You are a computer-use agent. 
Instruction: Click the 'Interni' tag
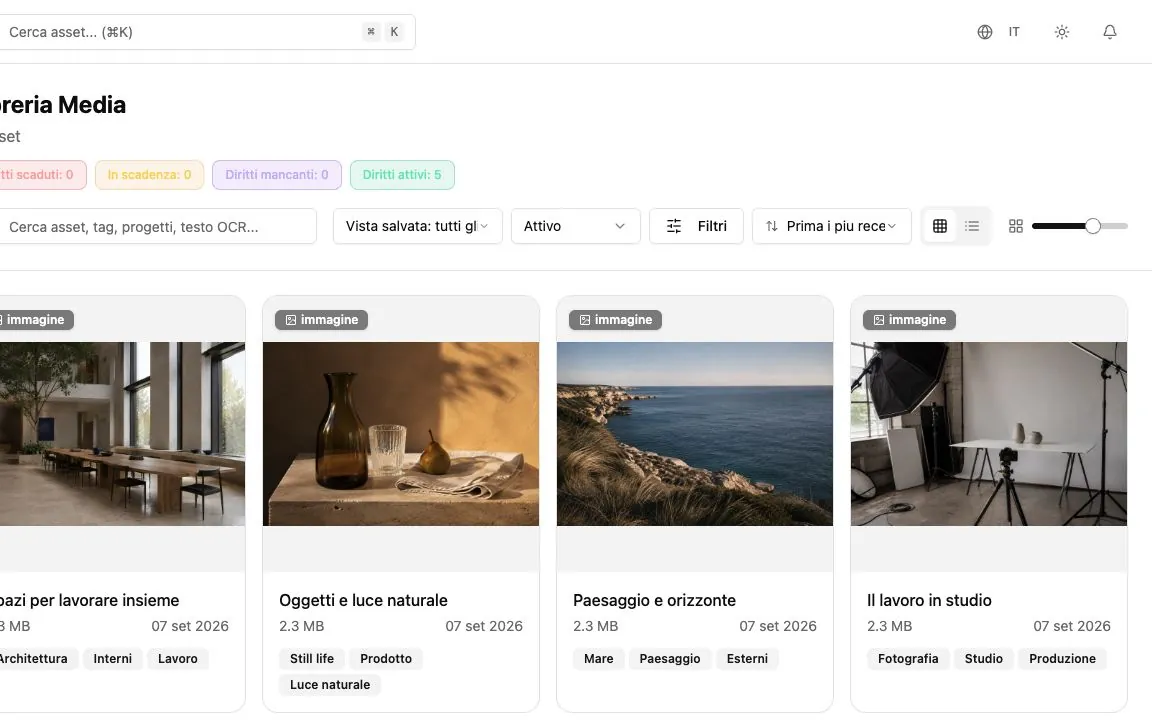pyautogui.click(x=112, y=658)
